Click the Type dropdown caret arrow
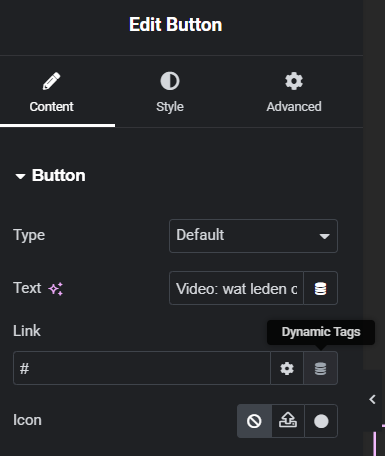The width and height of the screenshot is (385, 456). click(324, 236)
